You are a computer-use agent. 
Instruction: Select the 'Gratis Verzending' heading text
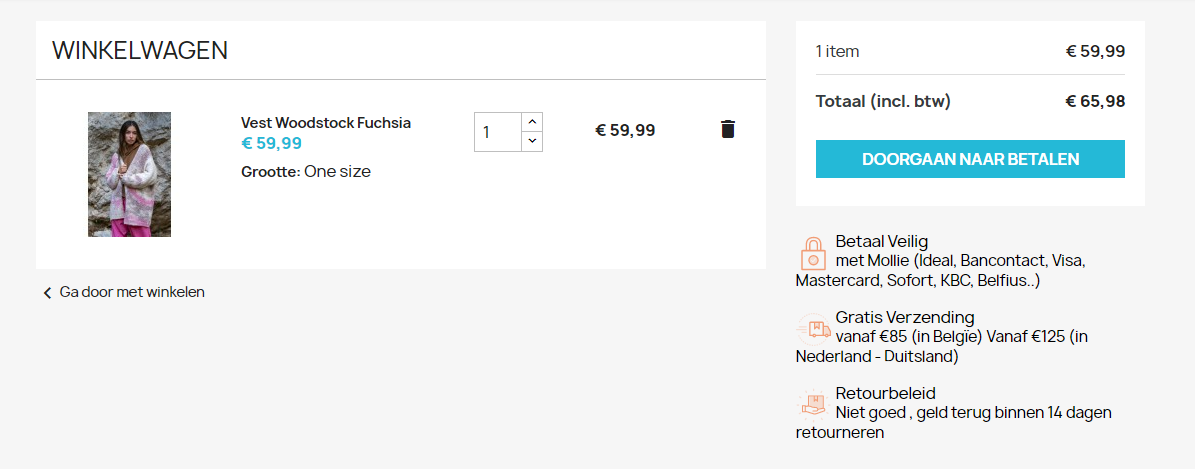(904, 317)
